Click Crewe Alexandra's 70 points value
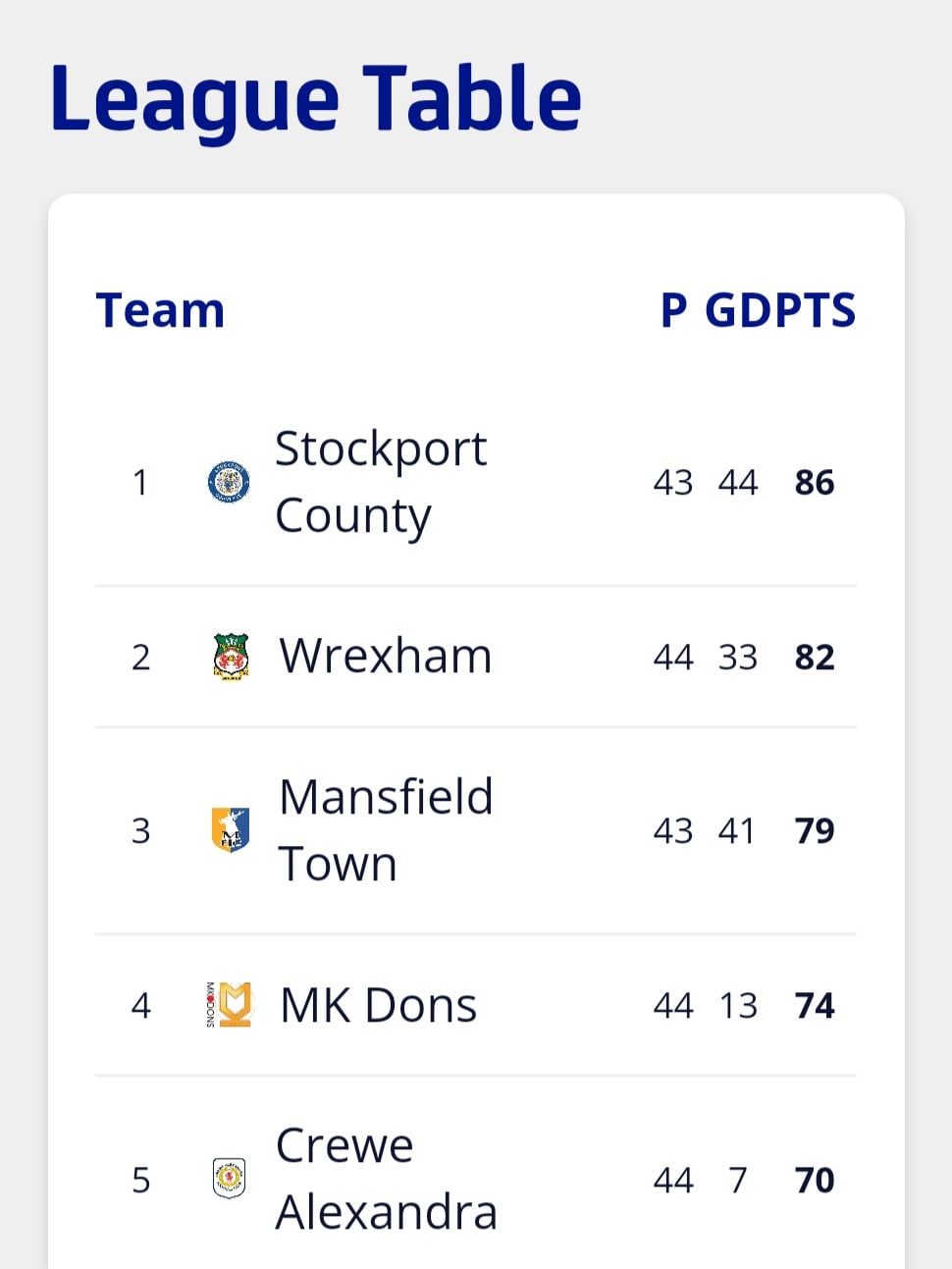Screen dimensions: 952x1269 point(815,1179)
